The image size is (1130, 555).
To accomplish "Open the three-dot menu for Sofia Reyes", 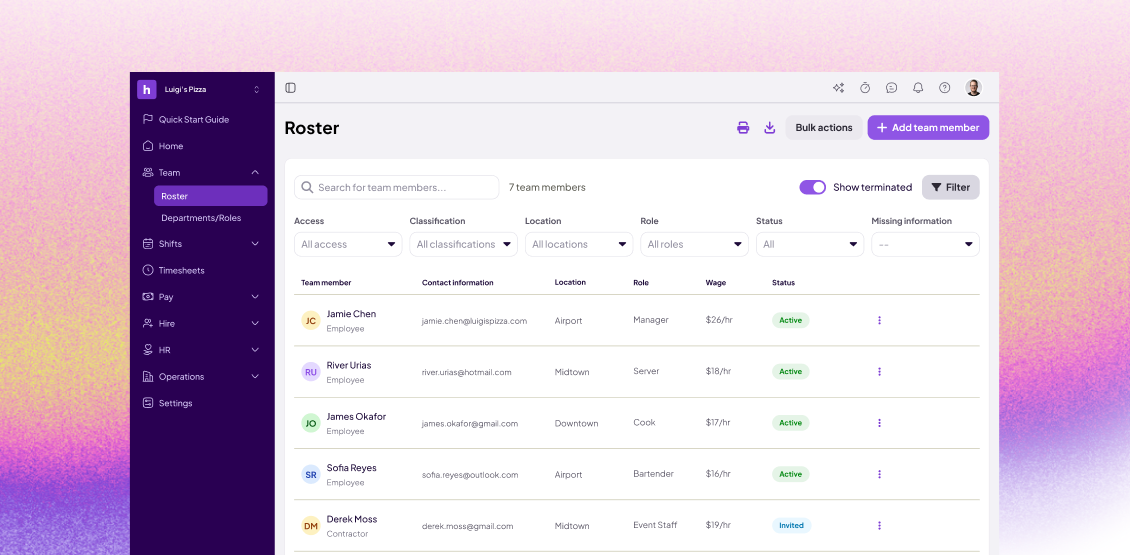I will (879, 474).
